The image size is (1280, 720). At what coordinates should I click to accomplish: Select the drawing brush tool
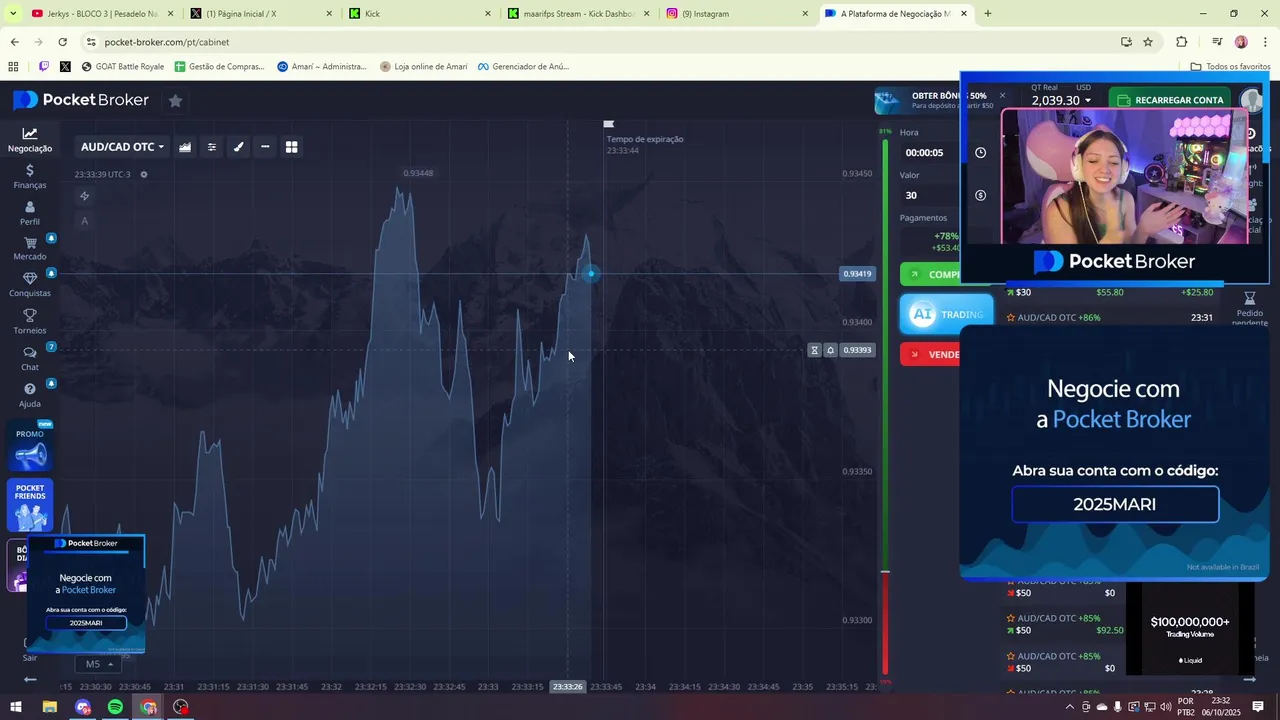(238, 147)
